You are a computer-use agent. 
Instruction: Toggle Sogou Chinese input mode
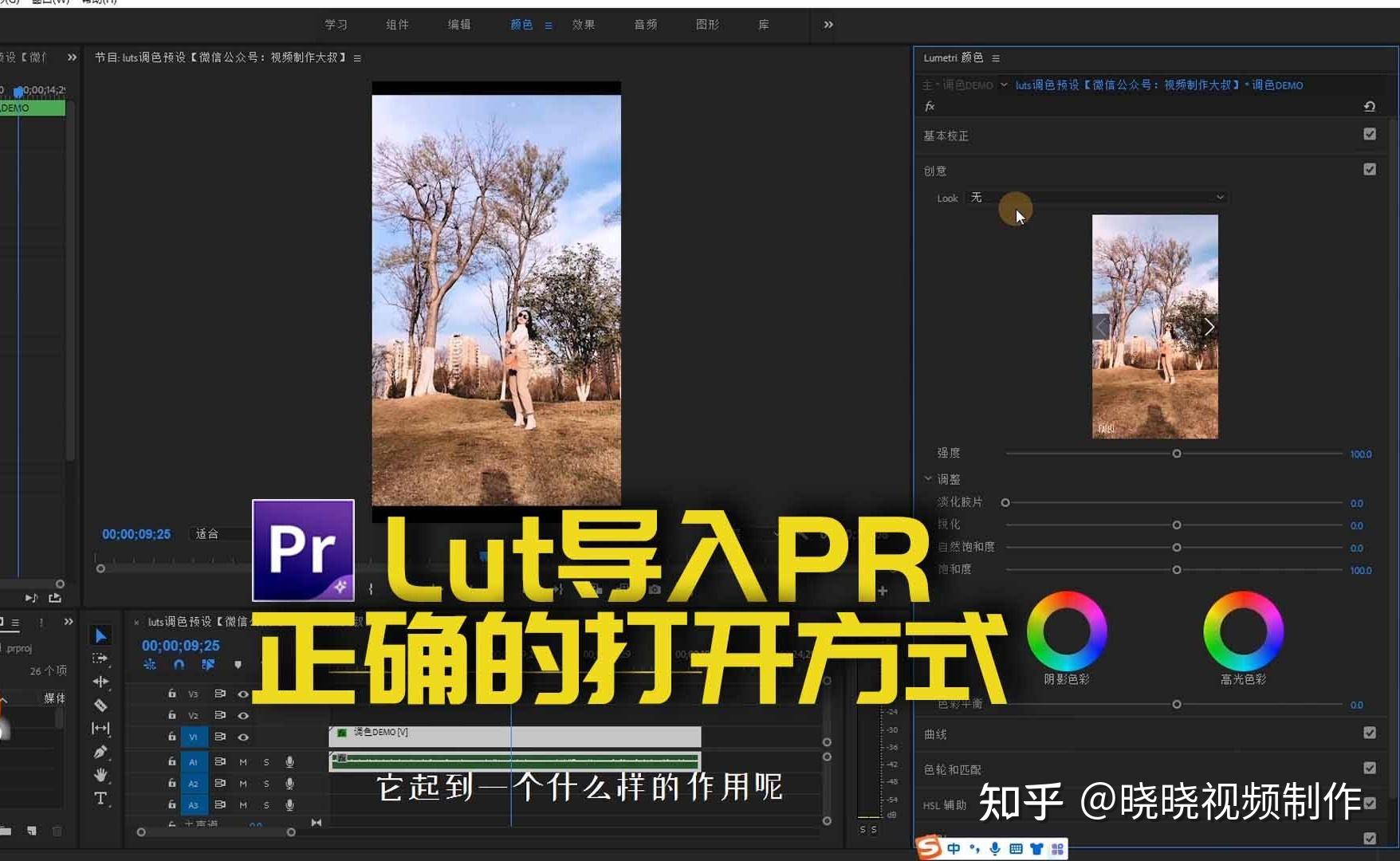[954, 849]
